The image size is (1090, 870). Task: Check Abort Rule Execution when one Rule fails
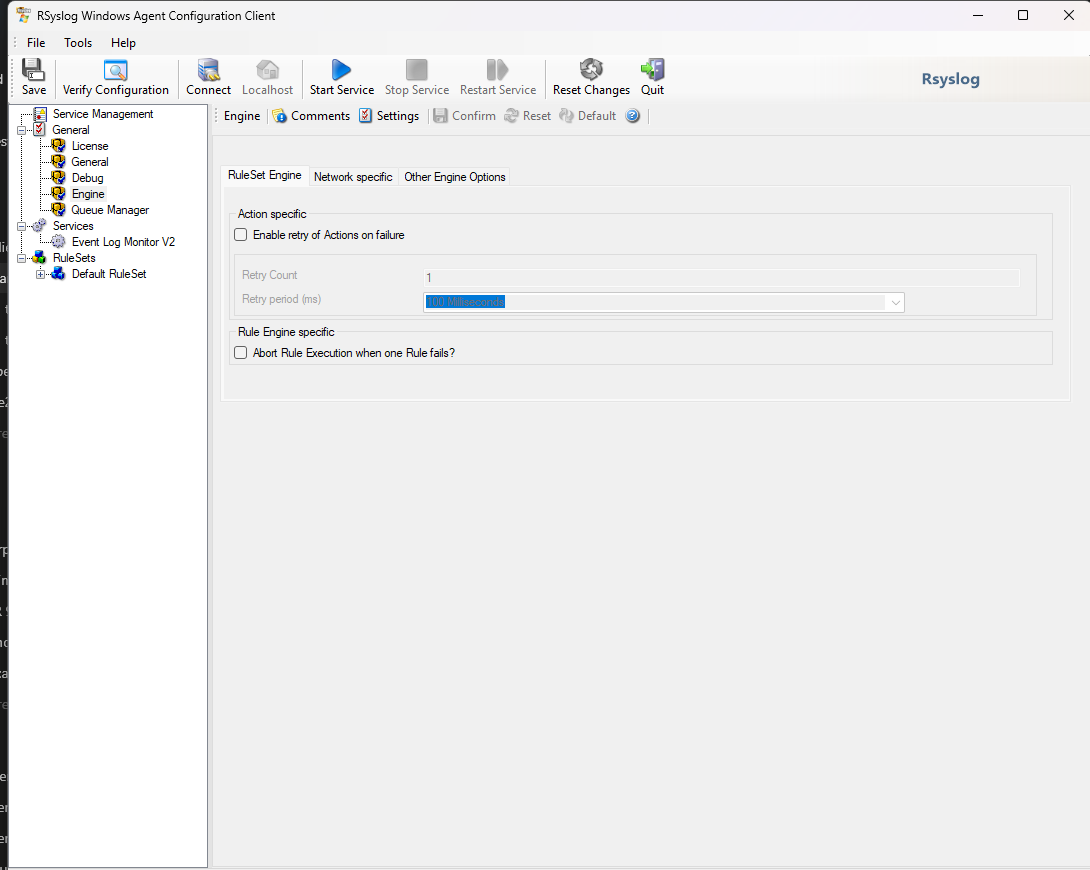(241, 353)
